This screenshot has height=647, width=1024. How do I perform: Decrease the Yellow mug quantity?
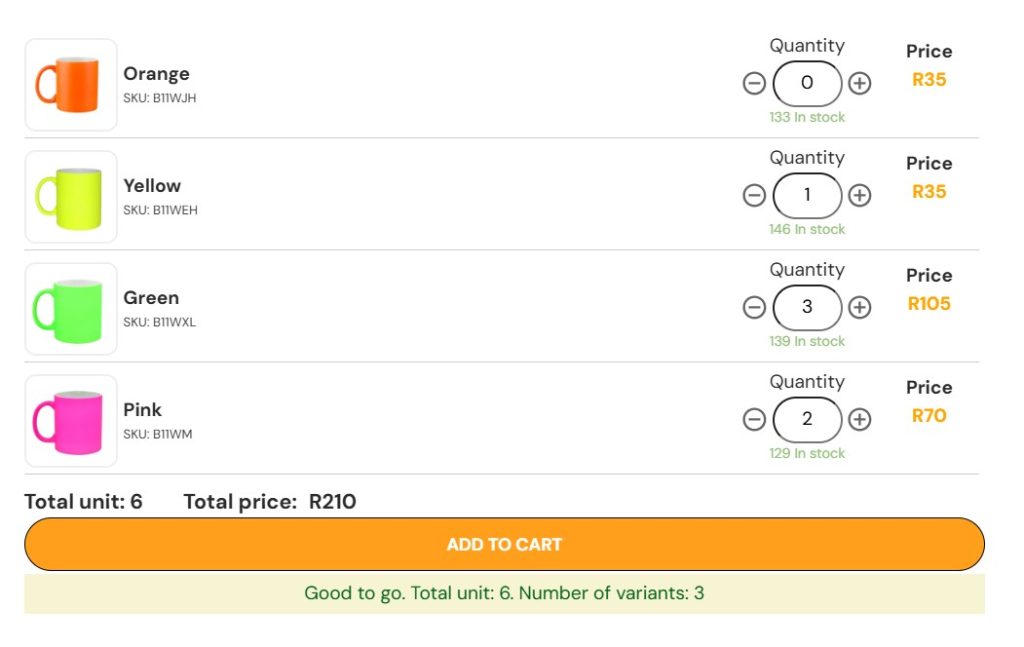pyautogui.click(x=755, y=195)
